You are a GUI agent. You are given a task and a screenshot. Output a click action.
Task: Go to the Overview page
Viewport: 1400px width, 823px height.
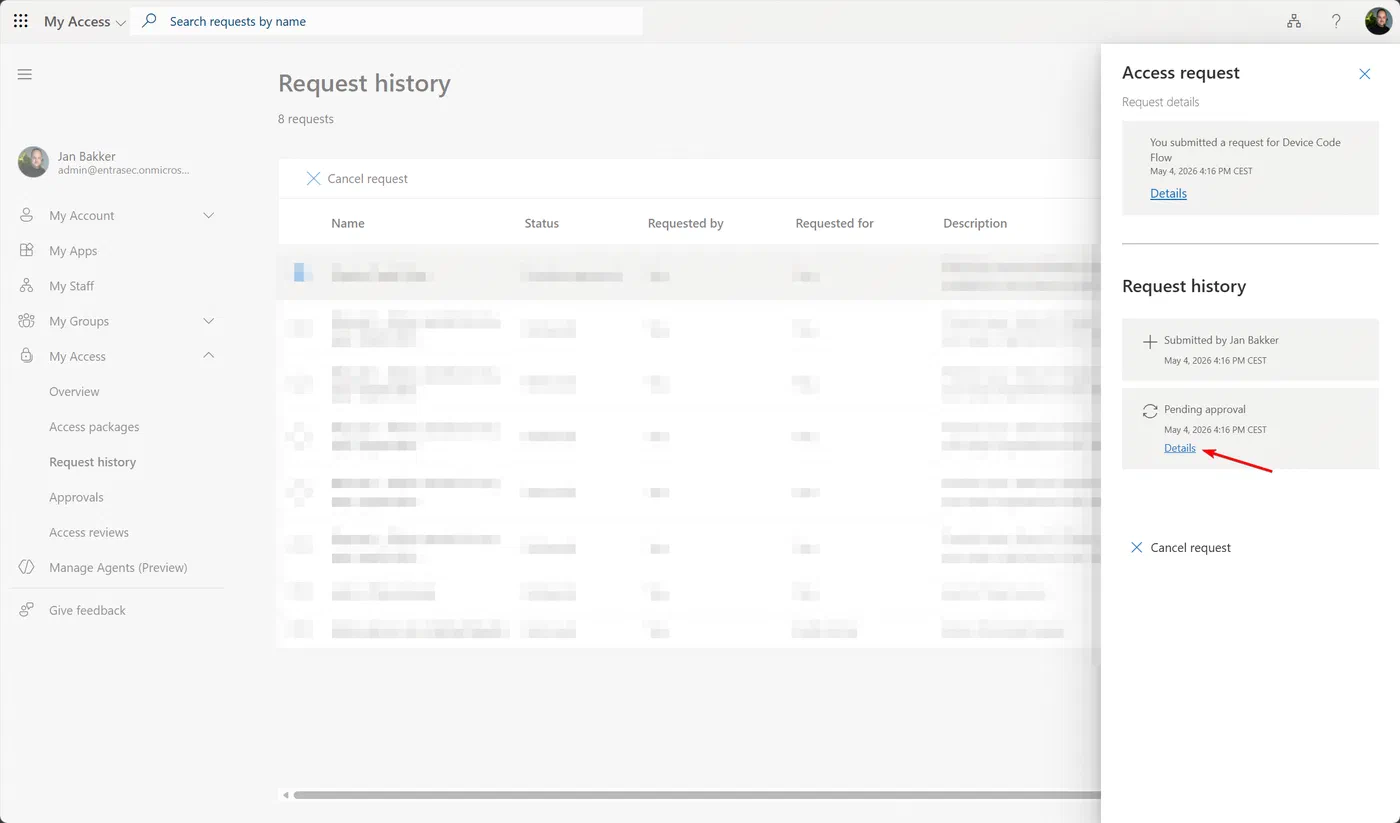click(x=74, y=391)
